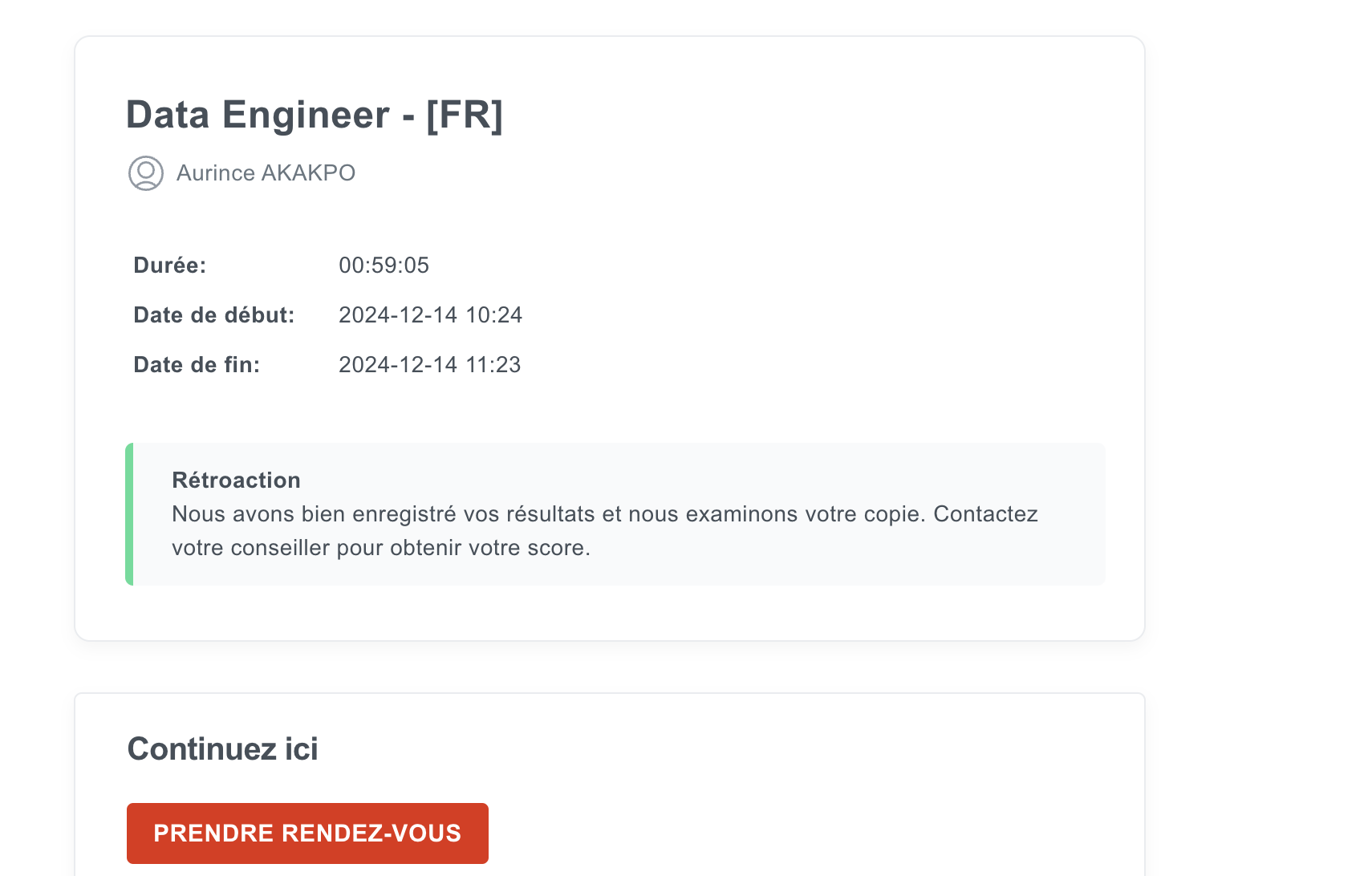Click the word "Contactez" in the feedback
This screenshot has height=876, width=1372.
click(985, 514)
